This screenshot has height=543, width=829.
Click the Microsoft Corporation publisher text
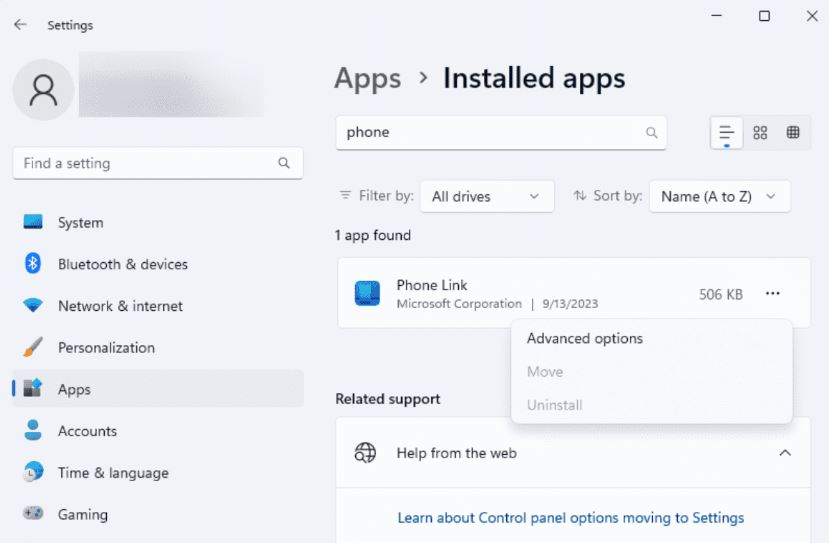459,304
